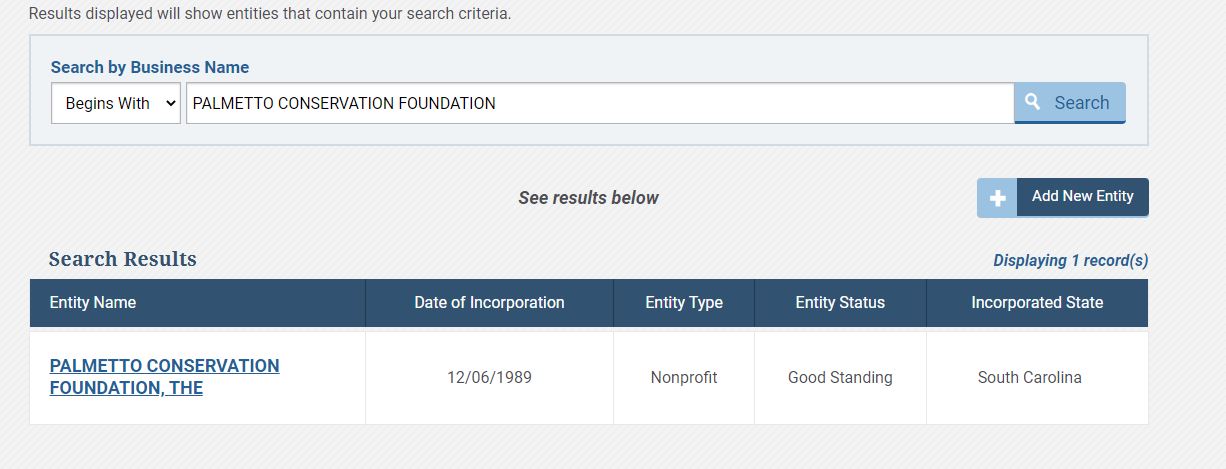Click the Incorporated State column header
1226x469 pixels.
point(1037,302)
